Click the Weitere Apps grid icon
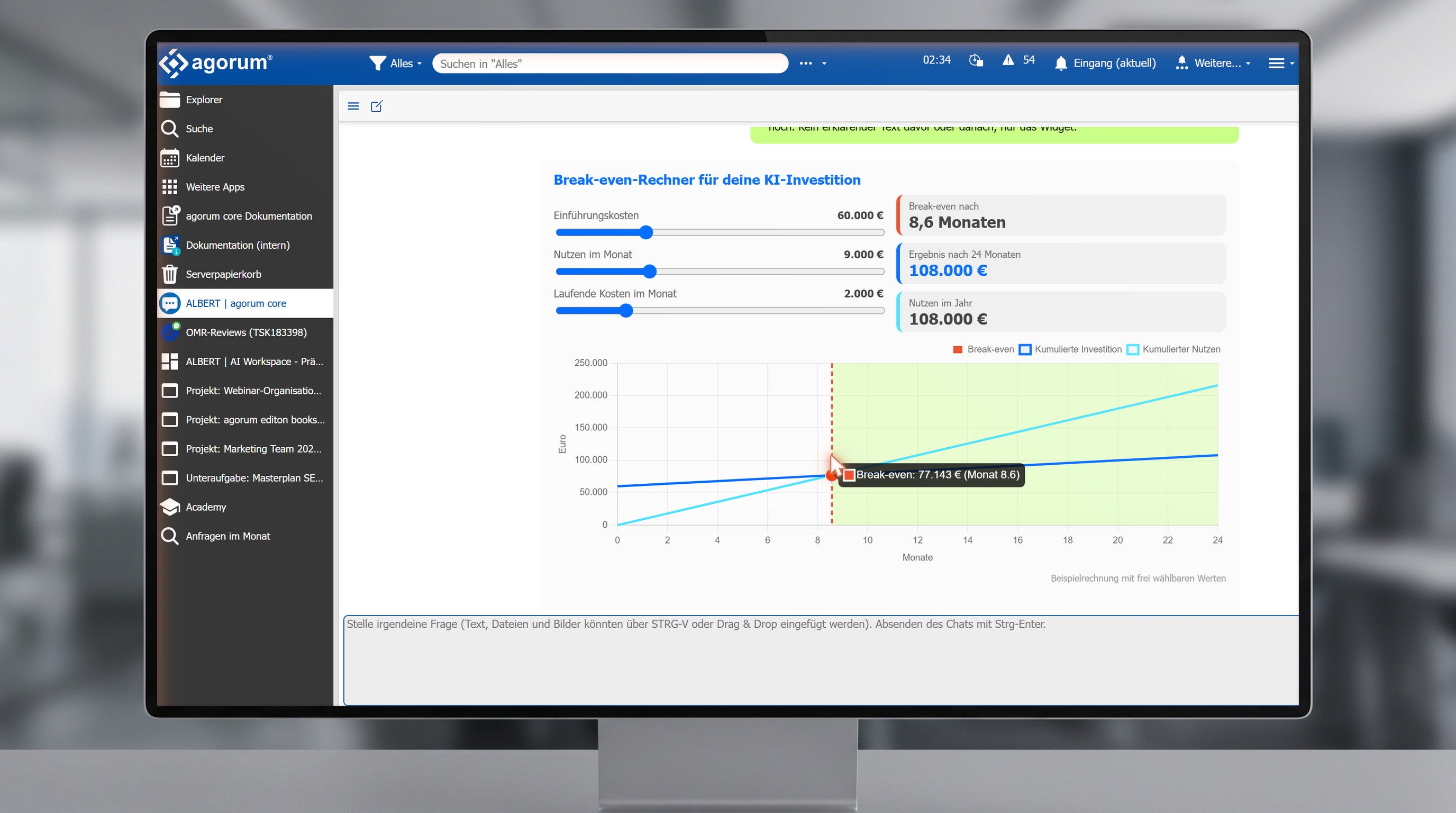The height and width of the screenshot is (813, 1456). click(x=169, y=187)
